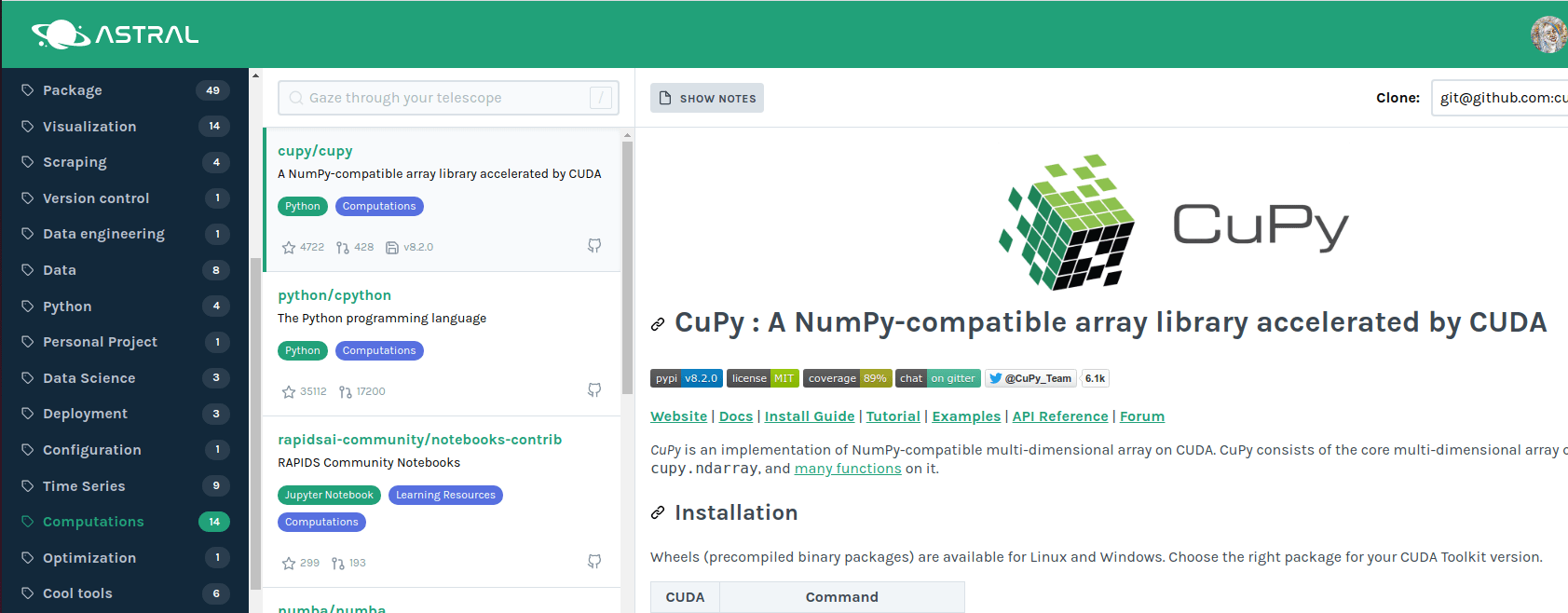Image resolution: width=1568 pixels, height=613 pixels.
Task: Click the Clone URL field
Action: pos(1500,98)
